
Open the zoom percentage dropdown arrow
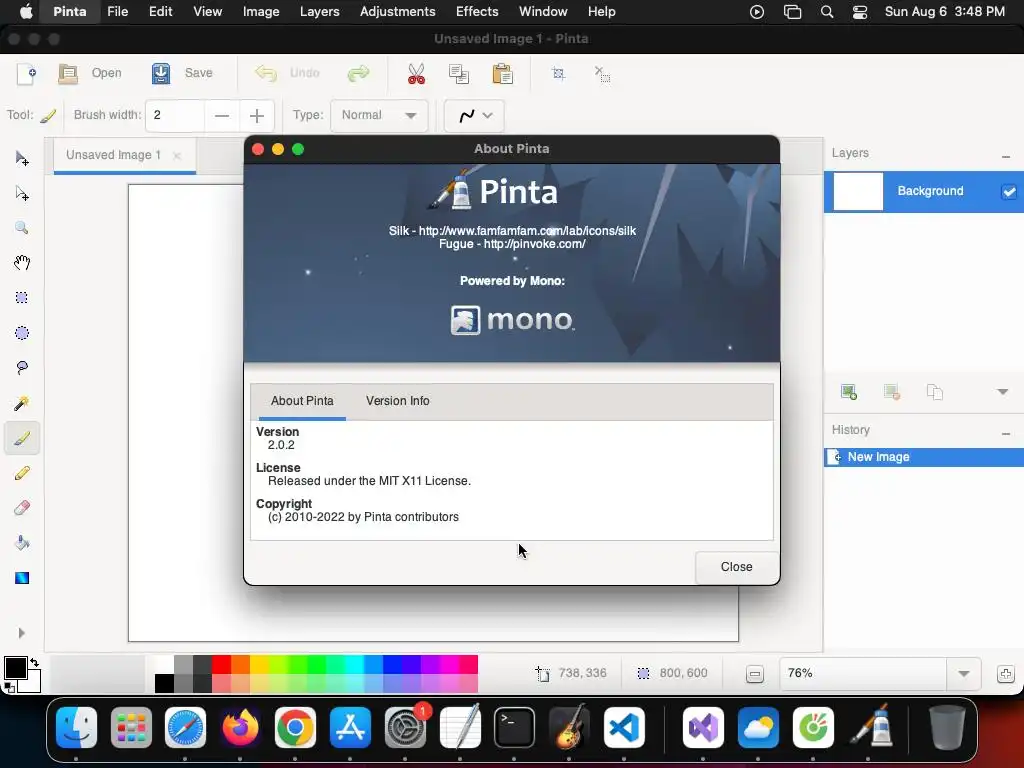point(963,674)
